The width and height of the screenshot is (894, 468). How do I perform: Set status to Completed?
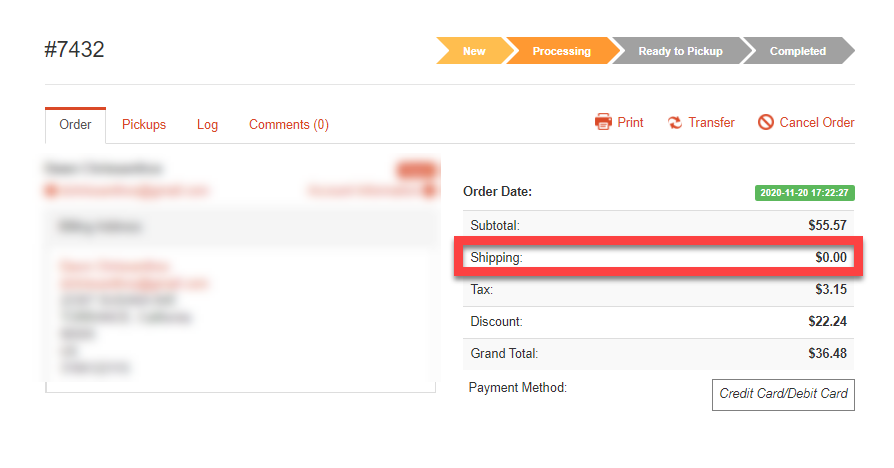pyautogui.click(x=798, y=51)
